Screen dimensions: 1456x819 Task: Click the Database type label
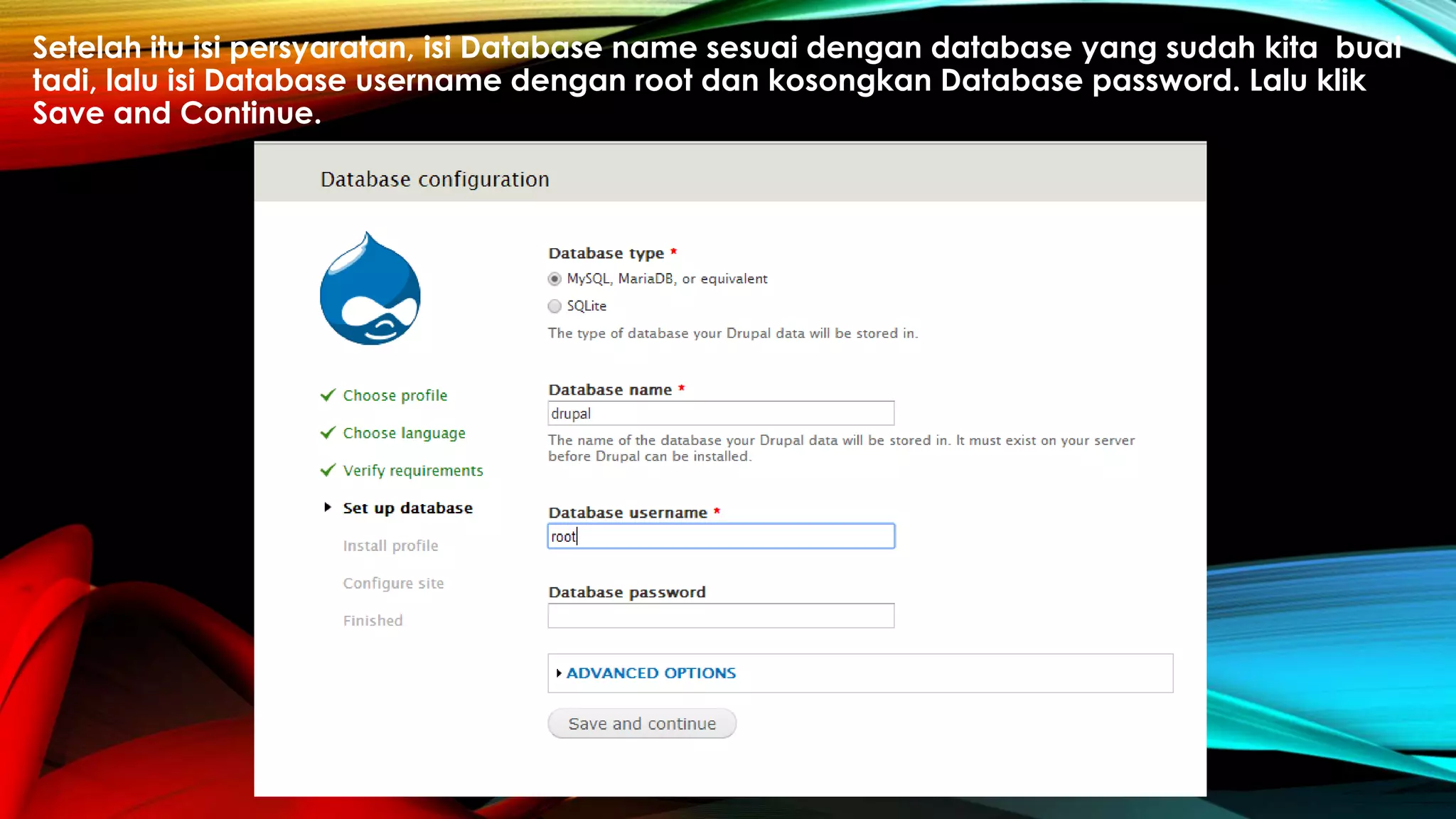click(606, 253)
